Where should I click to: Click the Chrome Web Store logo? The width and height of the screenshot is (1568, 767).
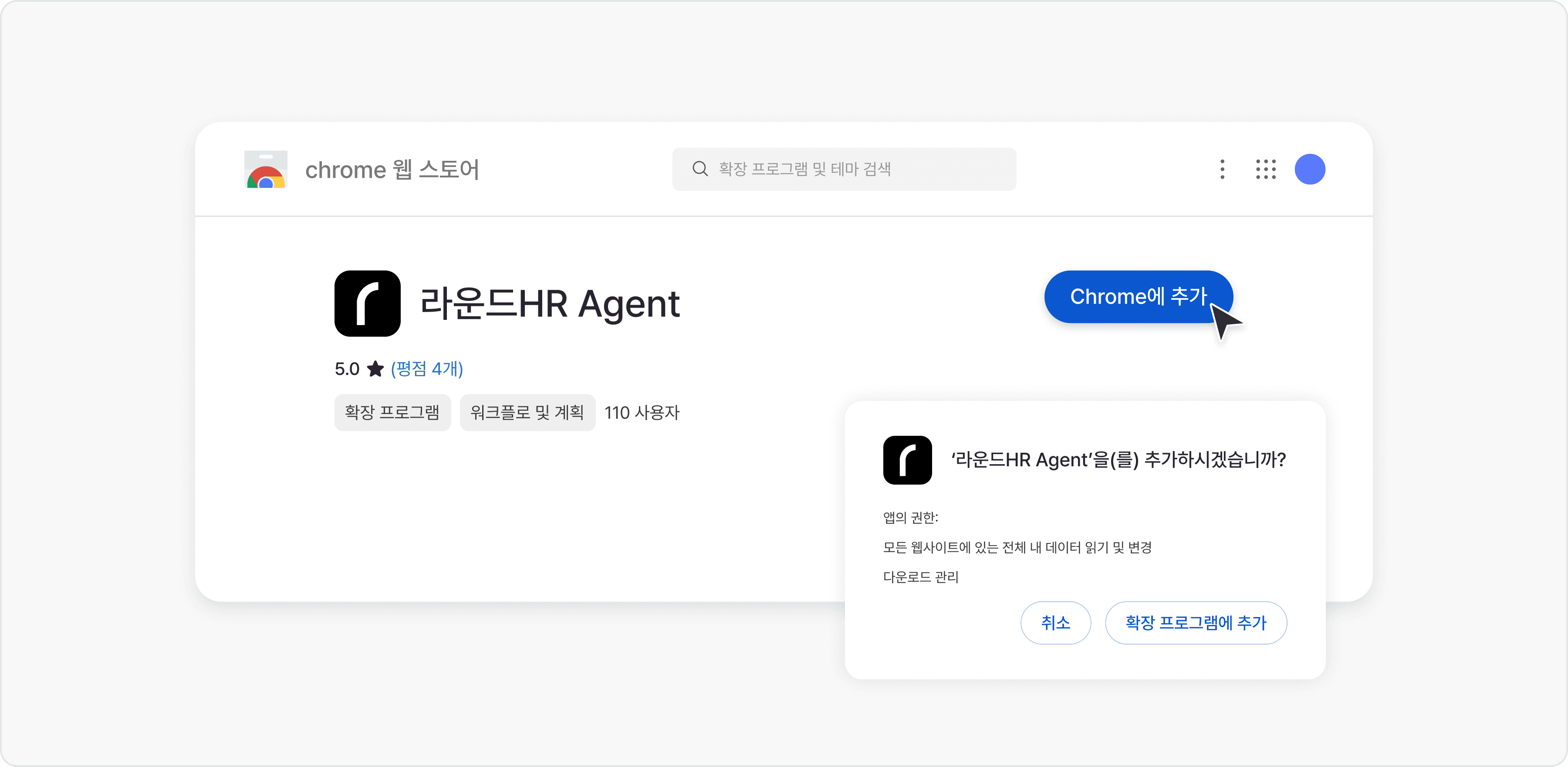(265, 170)
